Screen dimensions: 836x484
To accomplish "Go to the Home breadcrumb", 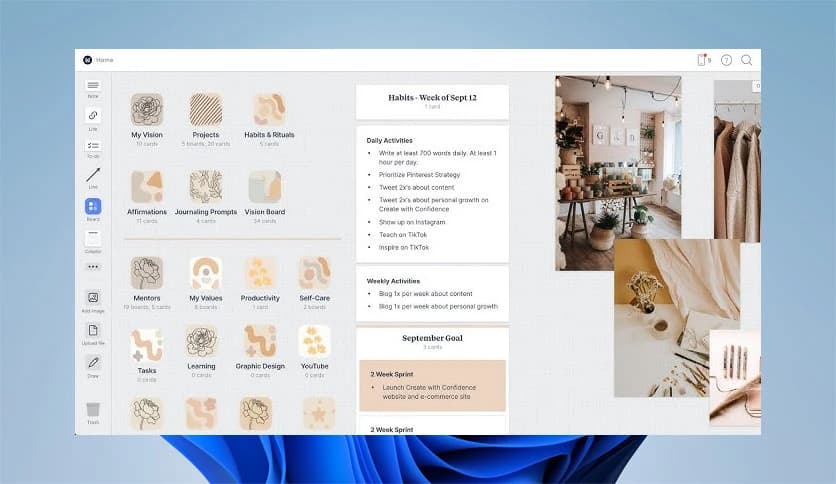I will coord(104,60).
